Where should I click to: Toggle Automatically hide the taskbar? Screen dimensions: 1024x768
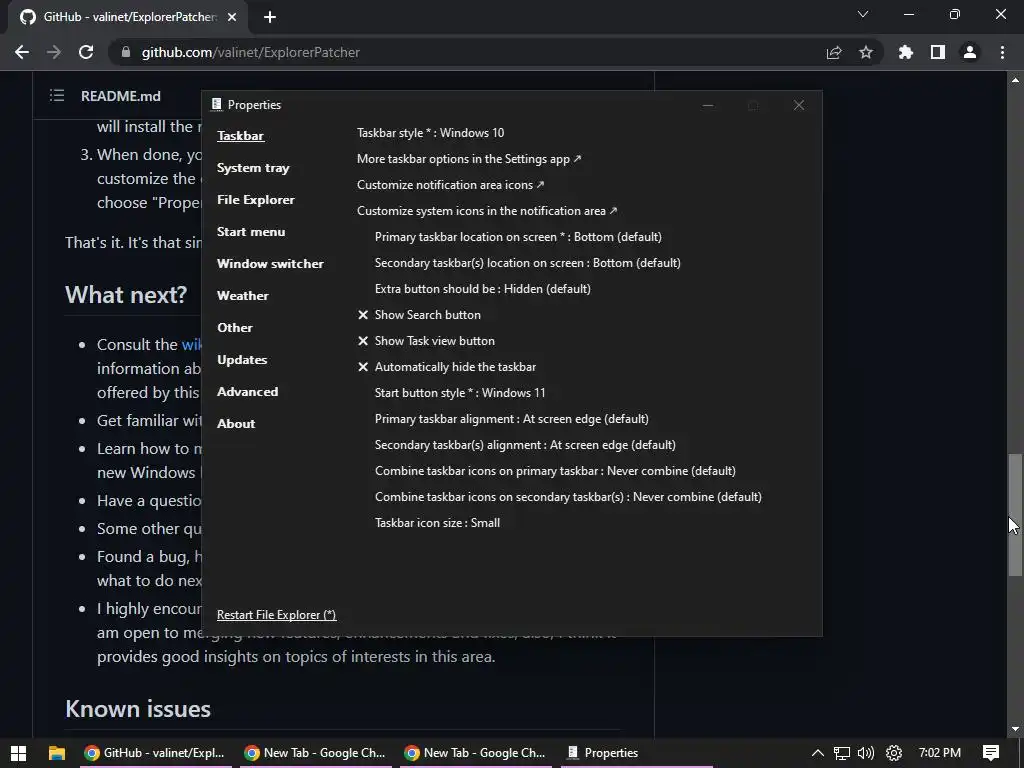[x=447, y=367]
